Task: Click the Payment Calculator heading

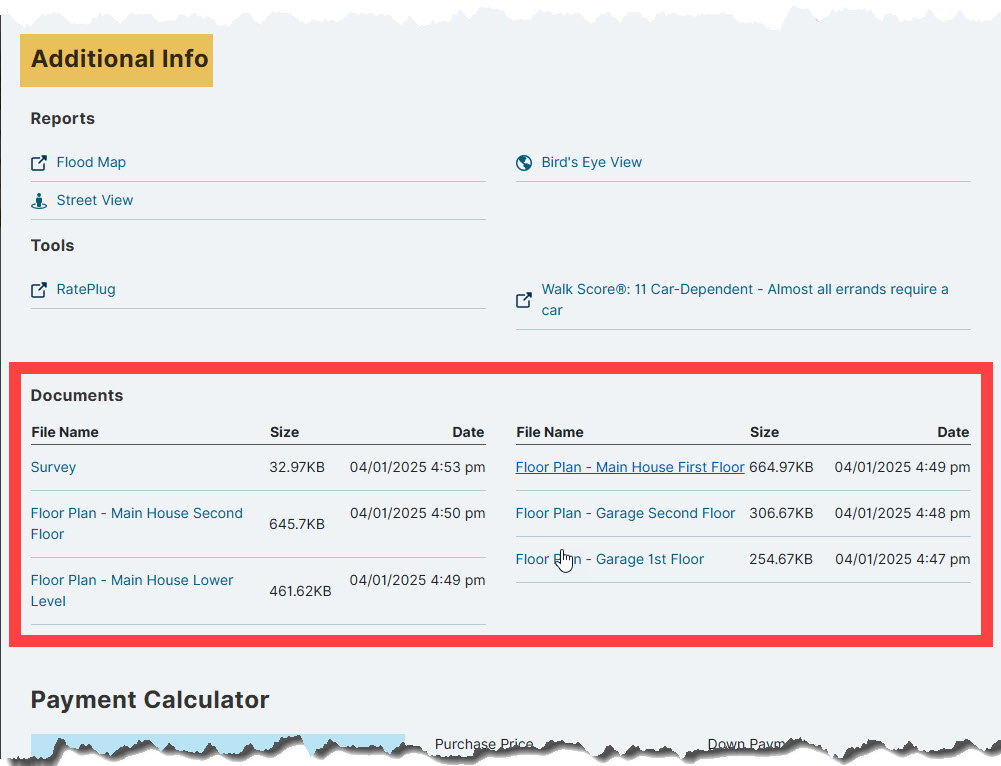Action: (150, 700)
